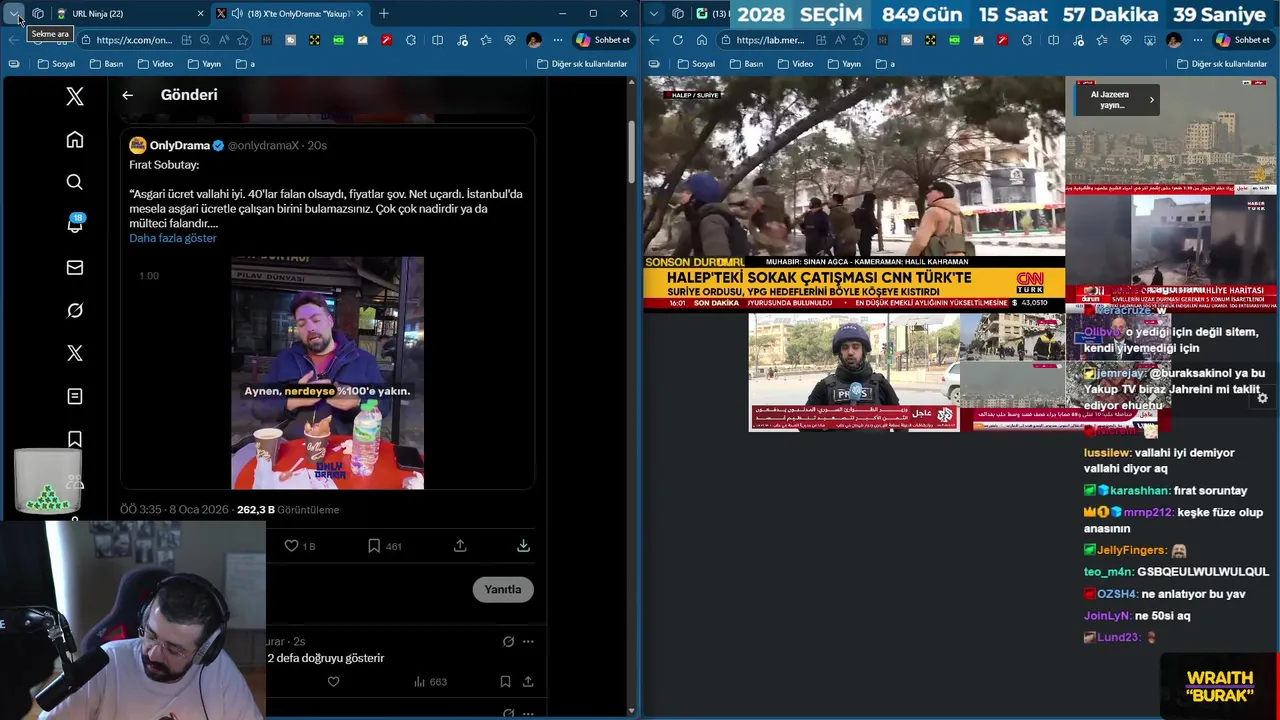This screenshot has width=1280, height=720.
Task: Open Yayın bookmarks folder in lab.mer window
Action: pos(844,64)
